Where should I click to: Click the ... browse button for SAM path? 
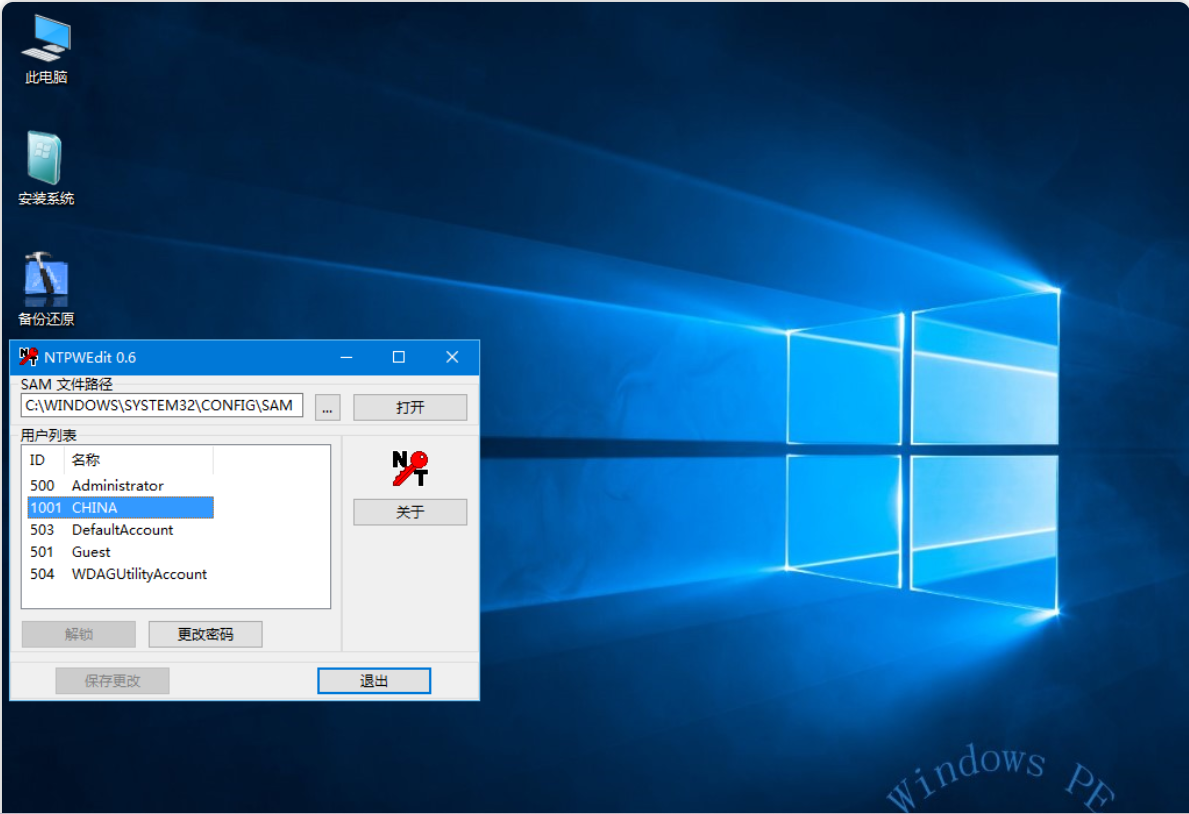point(327,407)
